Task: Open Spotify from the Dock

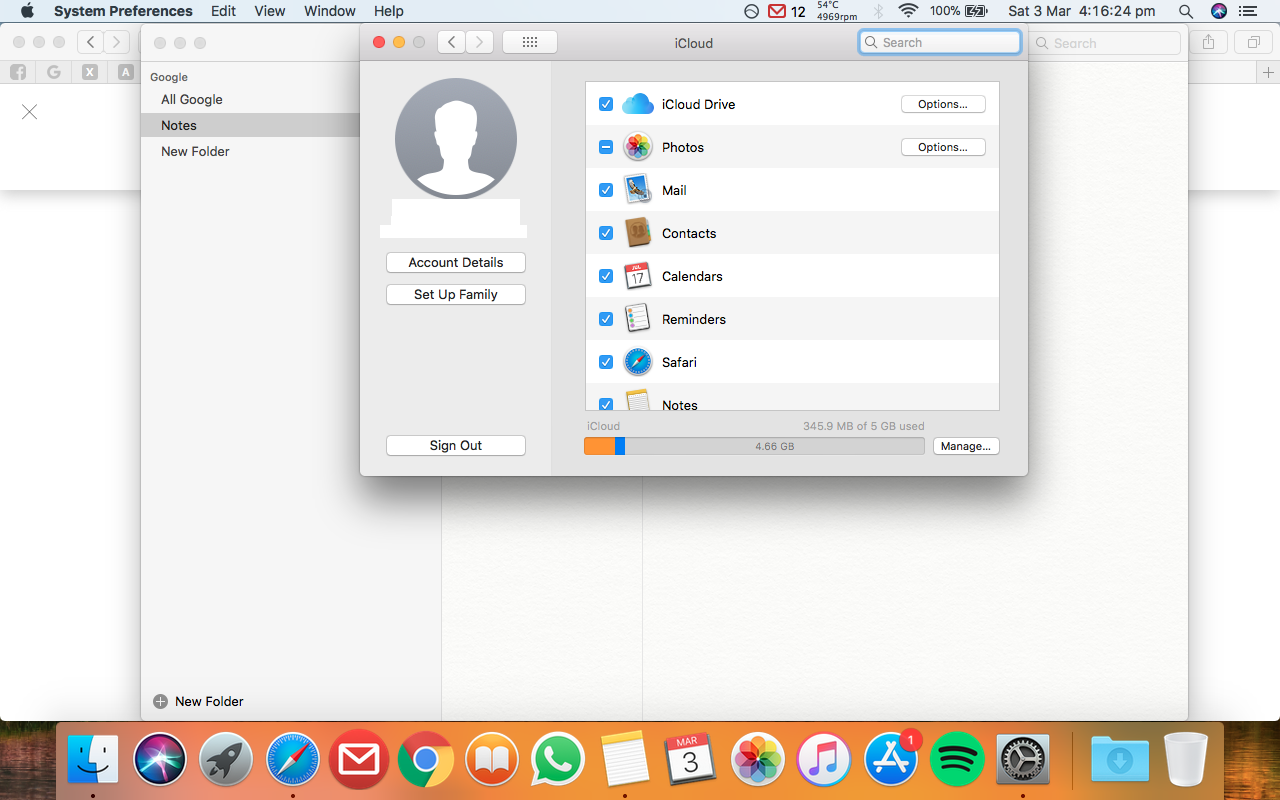Action: tap(957, 759)
